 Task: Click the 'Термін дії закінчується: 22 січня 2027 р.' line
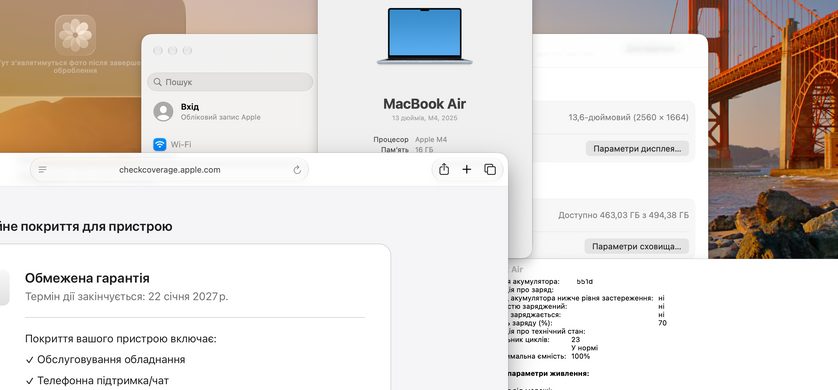pos(127,296)
